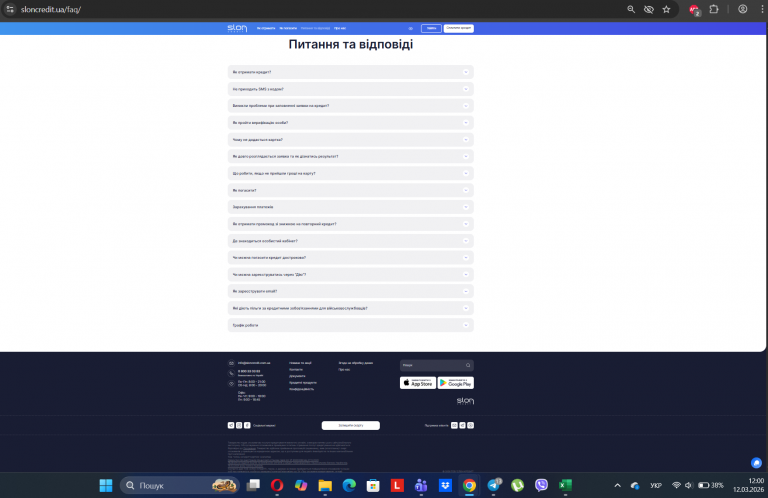
Task: Open the Windows Start menu
Action: [106, 485]
